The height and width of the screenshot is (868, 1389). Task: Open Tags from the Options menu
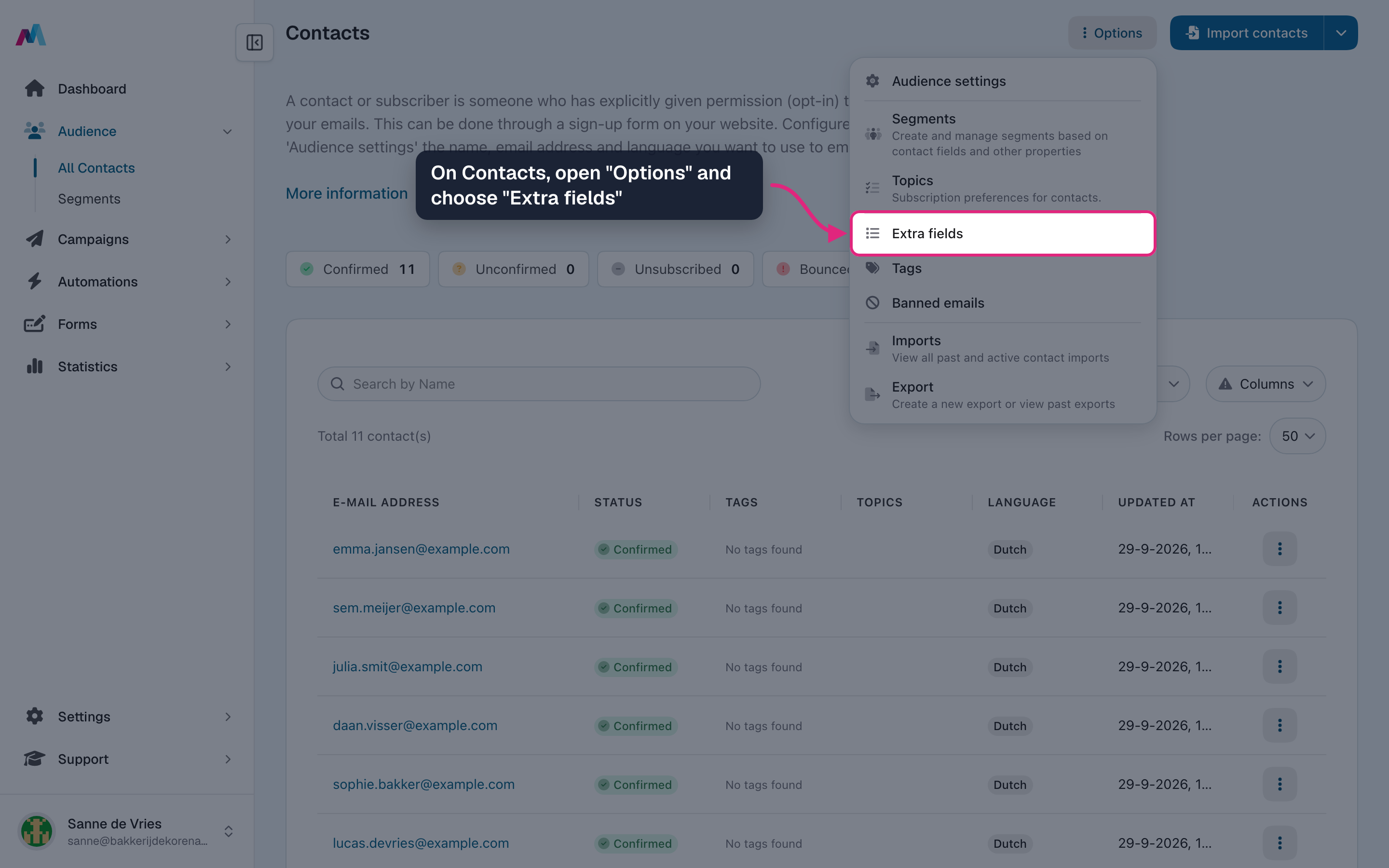1002,268
